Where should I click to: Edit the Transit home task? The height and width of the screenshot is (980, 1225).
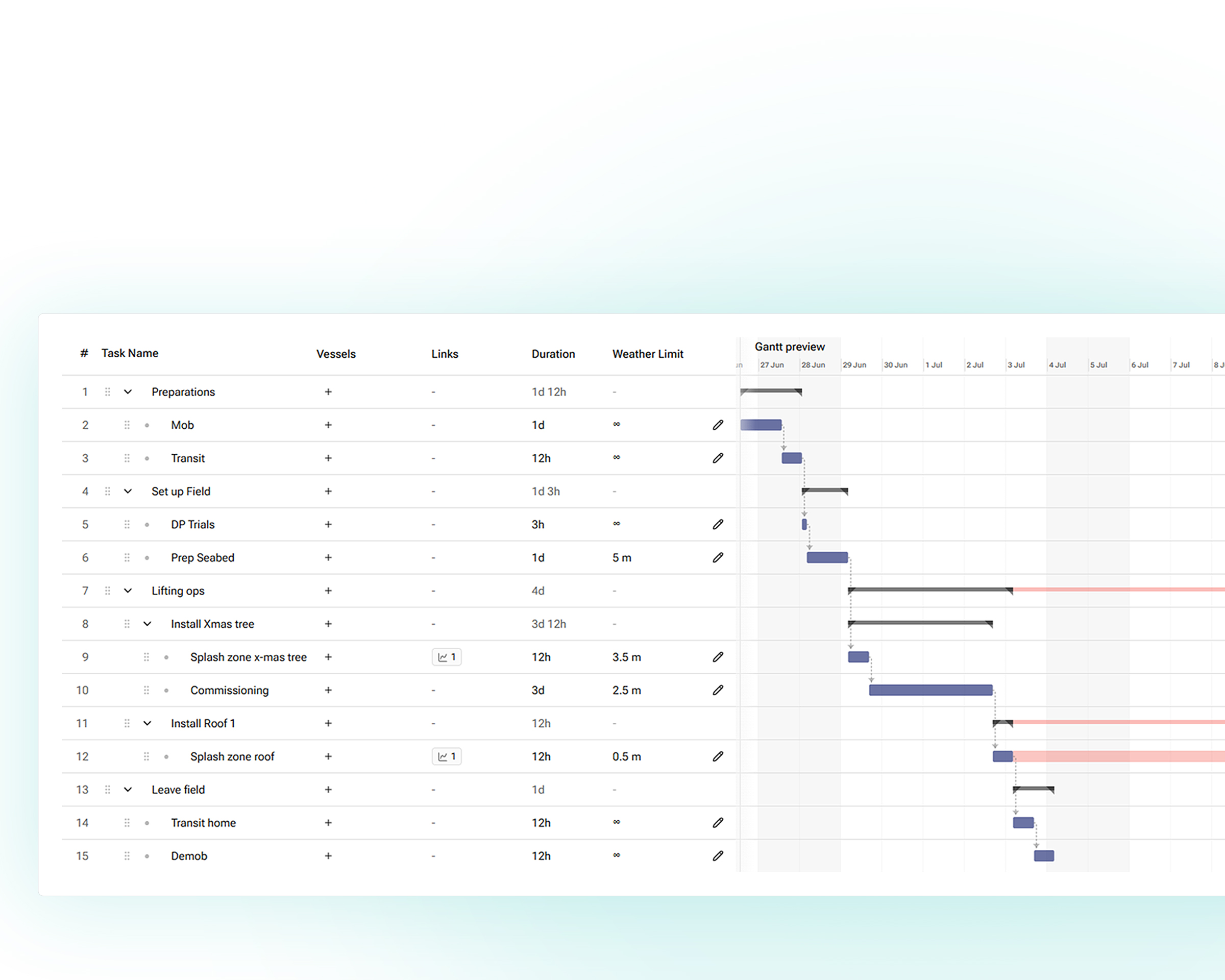coord(718,823)
